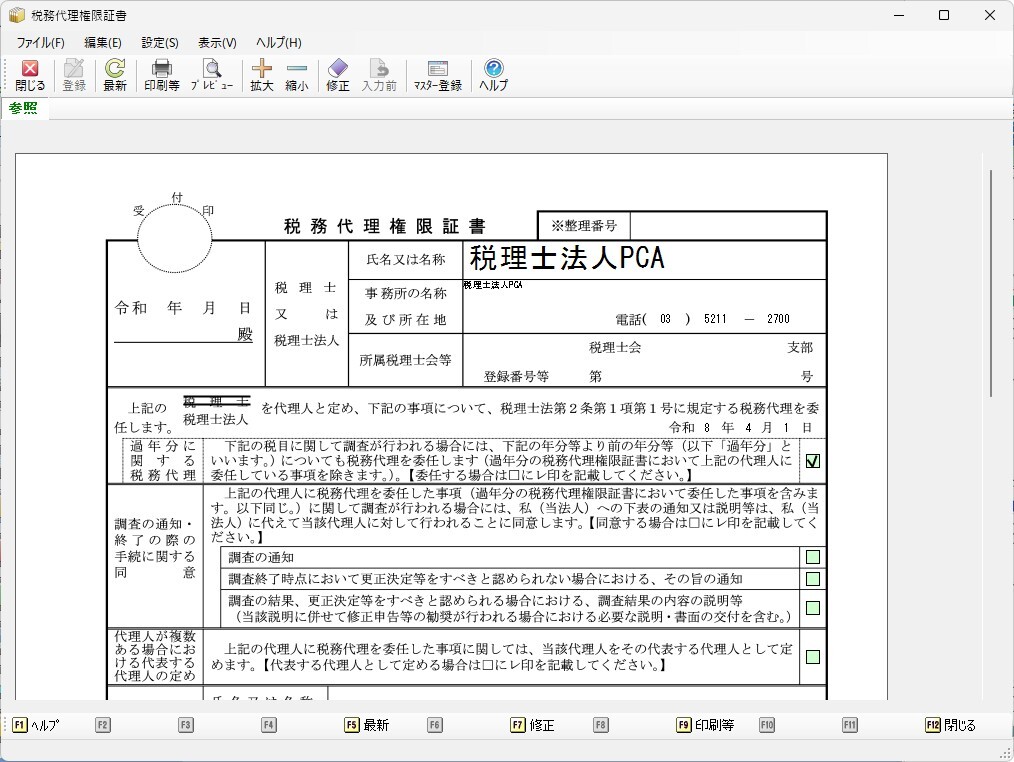Click F9 印刷等 function key button
Image resolution: width=1014 pixels, height=762 pixels.
coord(706,725)
